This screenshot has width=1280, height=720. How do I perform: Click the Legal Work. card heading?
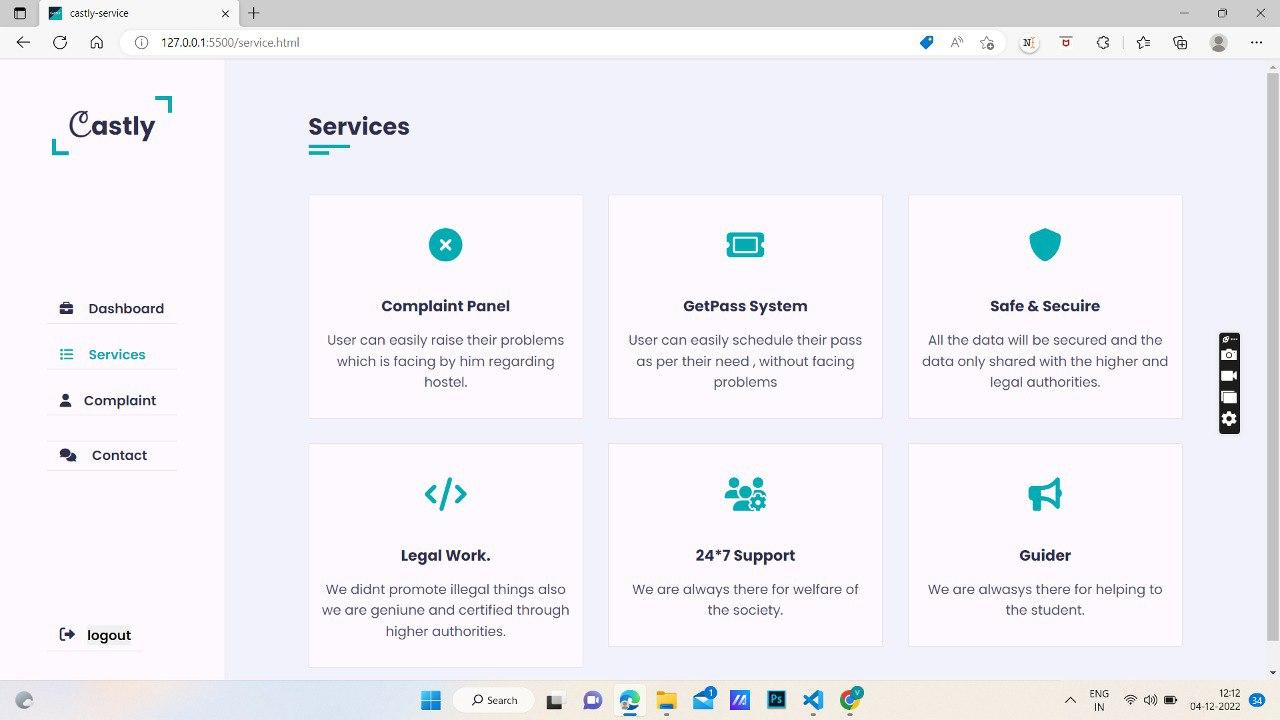445,555
